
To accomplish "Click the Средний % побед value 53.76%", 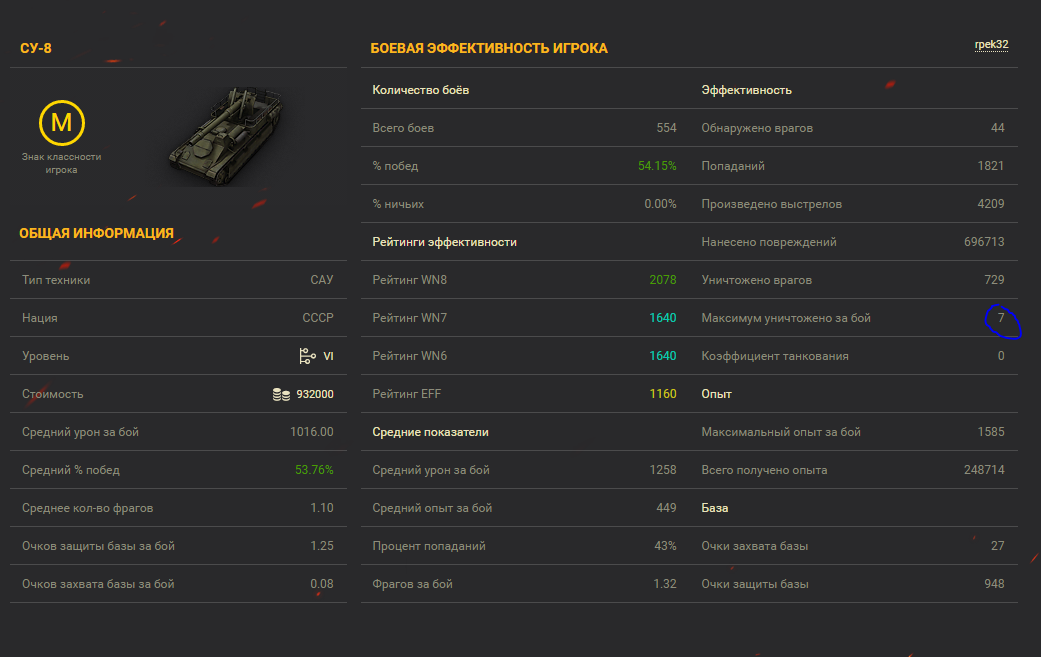I will tap(314, 470).
